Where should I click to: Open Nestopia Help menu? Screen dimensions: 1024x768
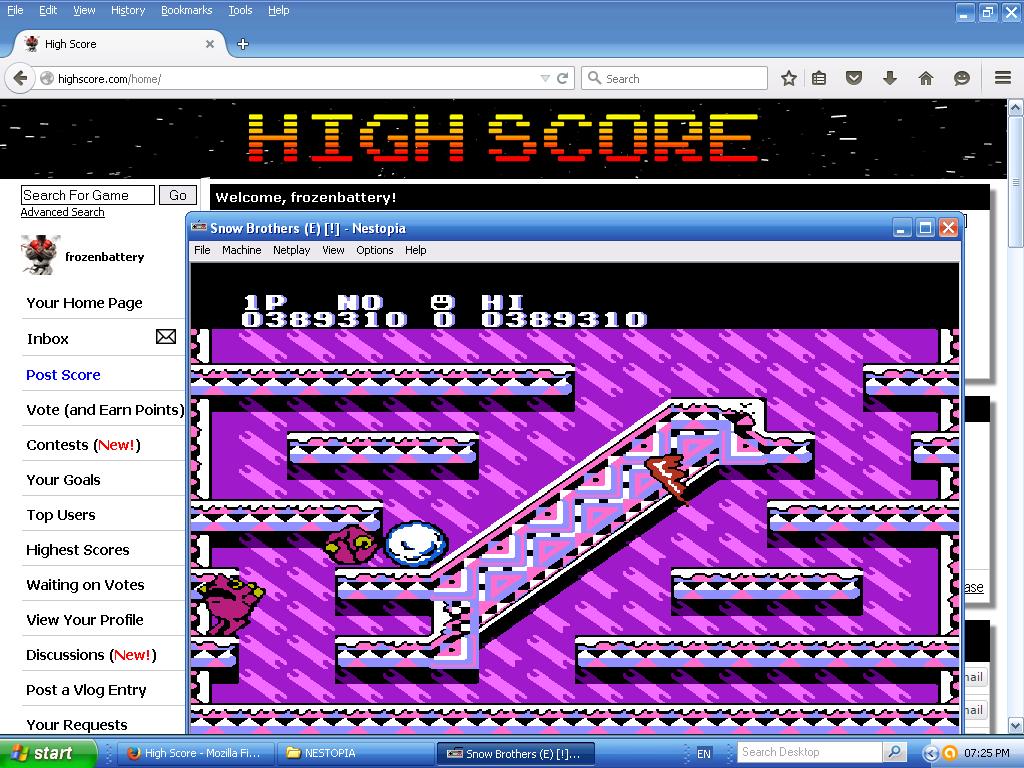pos(415,250)
